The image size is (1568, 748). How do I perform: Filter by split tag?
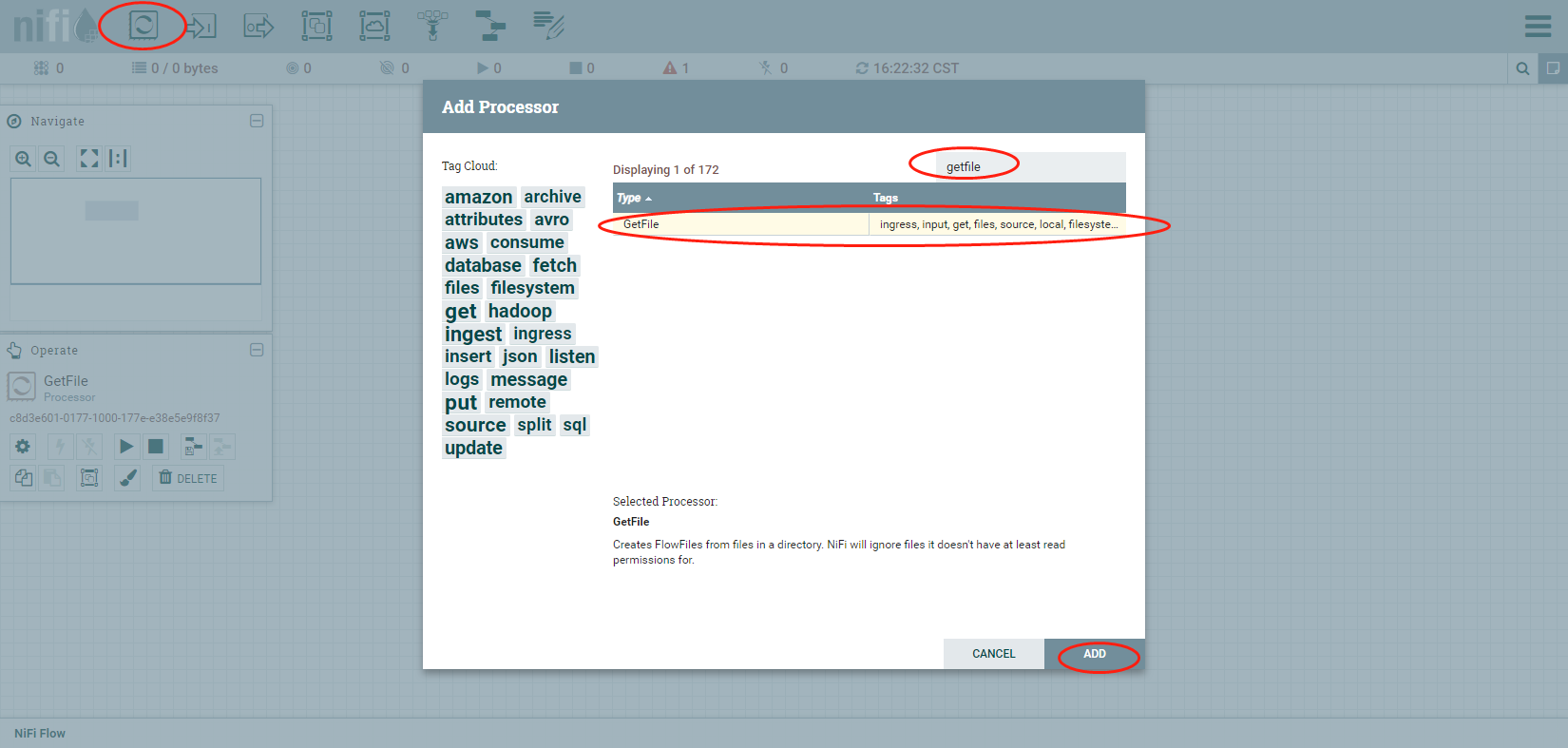534,425
